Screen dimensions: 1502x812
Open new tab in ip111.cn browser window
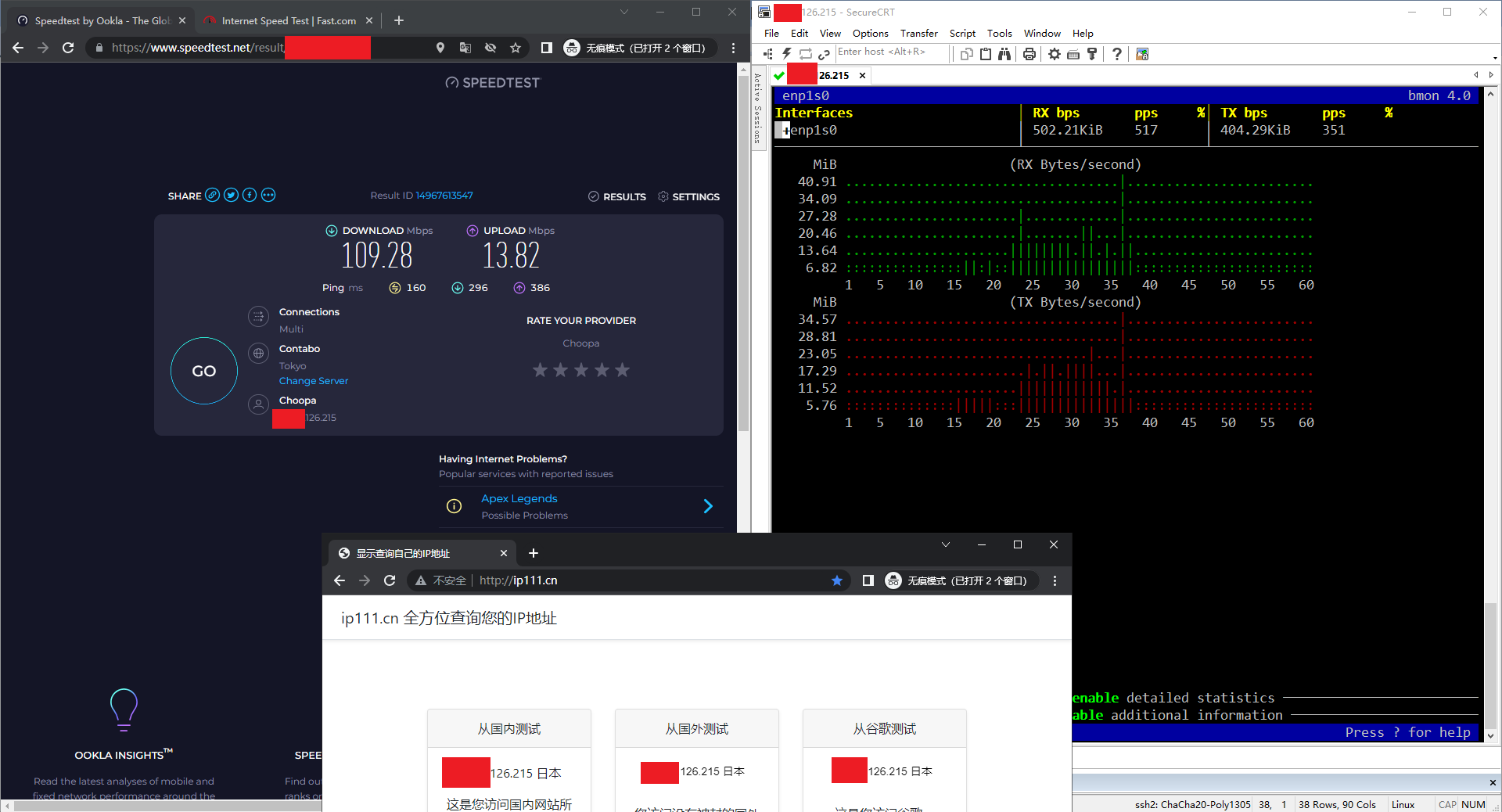click(x=534, y=553)
